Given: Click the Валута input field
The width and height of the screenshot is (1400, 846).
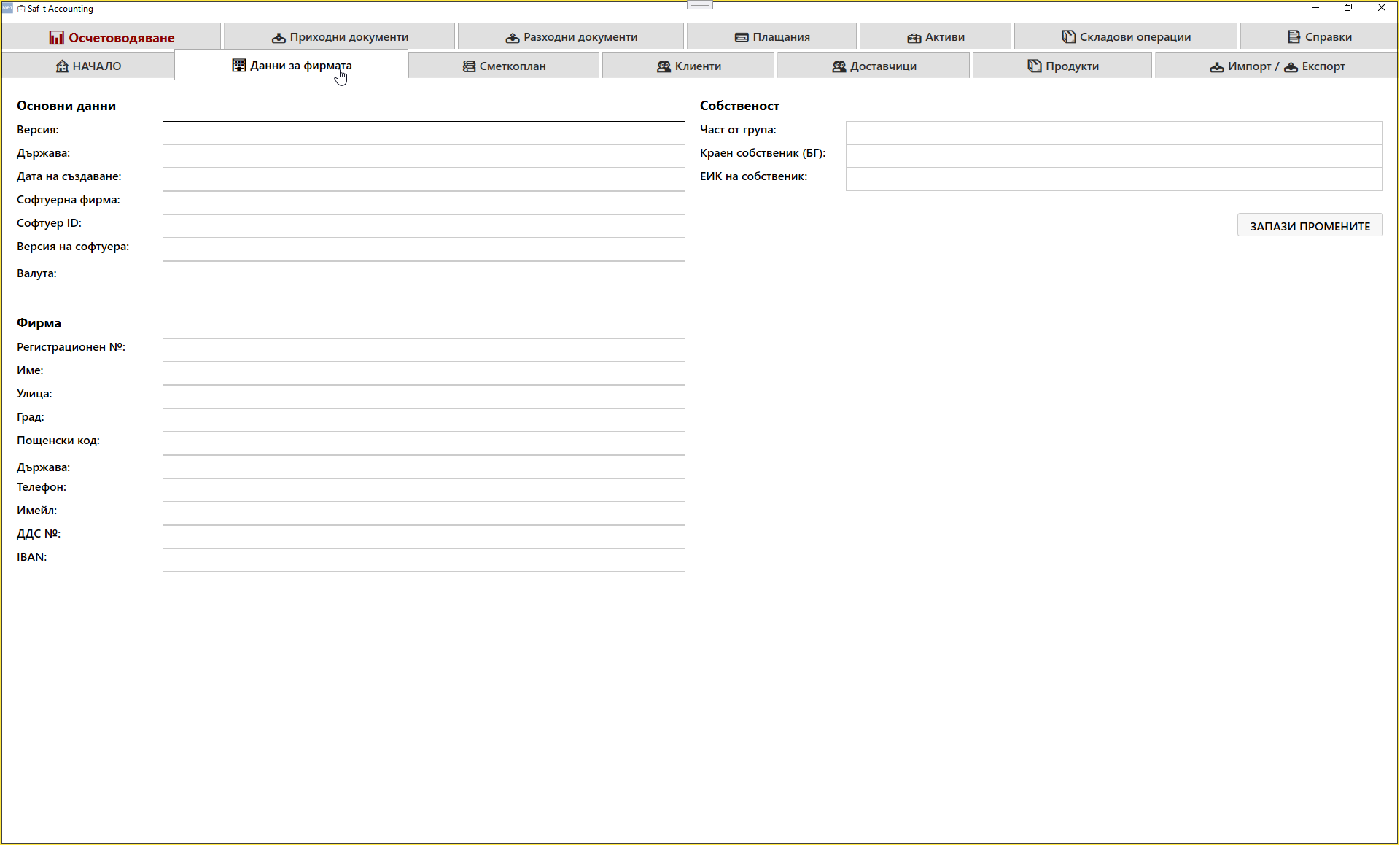Looking at the screenshot, I should click(424, 273).
